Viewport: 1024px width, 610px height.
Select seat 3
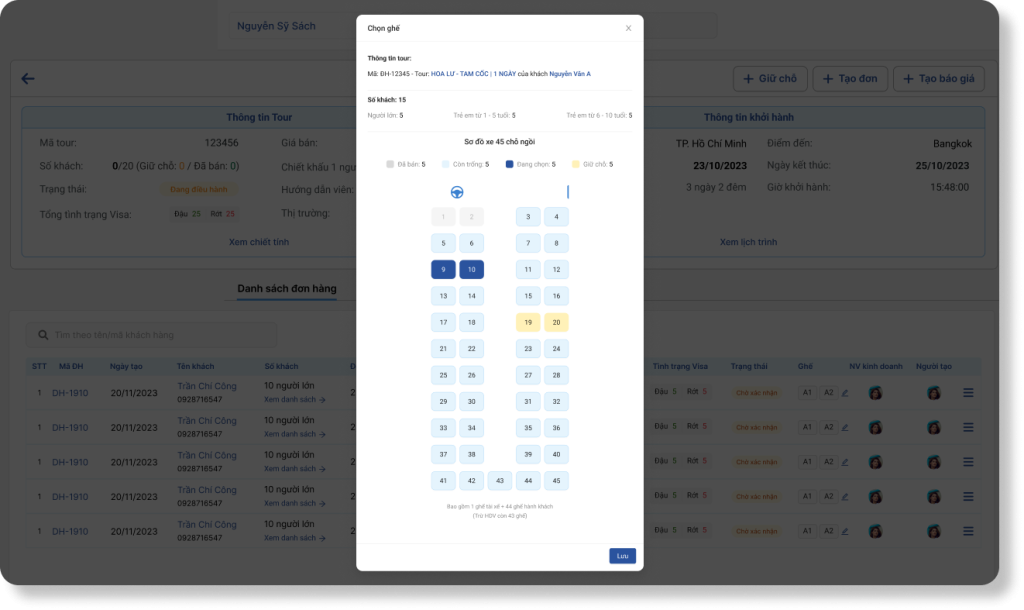[x=528, y=217]
